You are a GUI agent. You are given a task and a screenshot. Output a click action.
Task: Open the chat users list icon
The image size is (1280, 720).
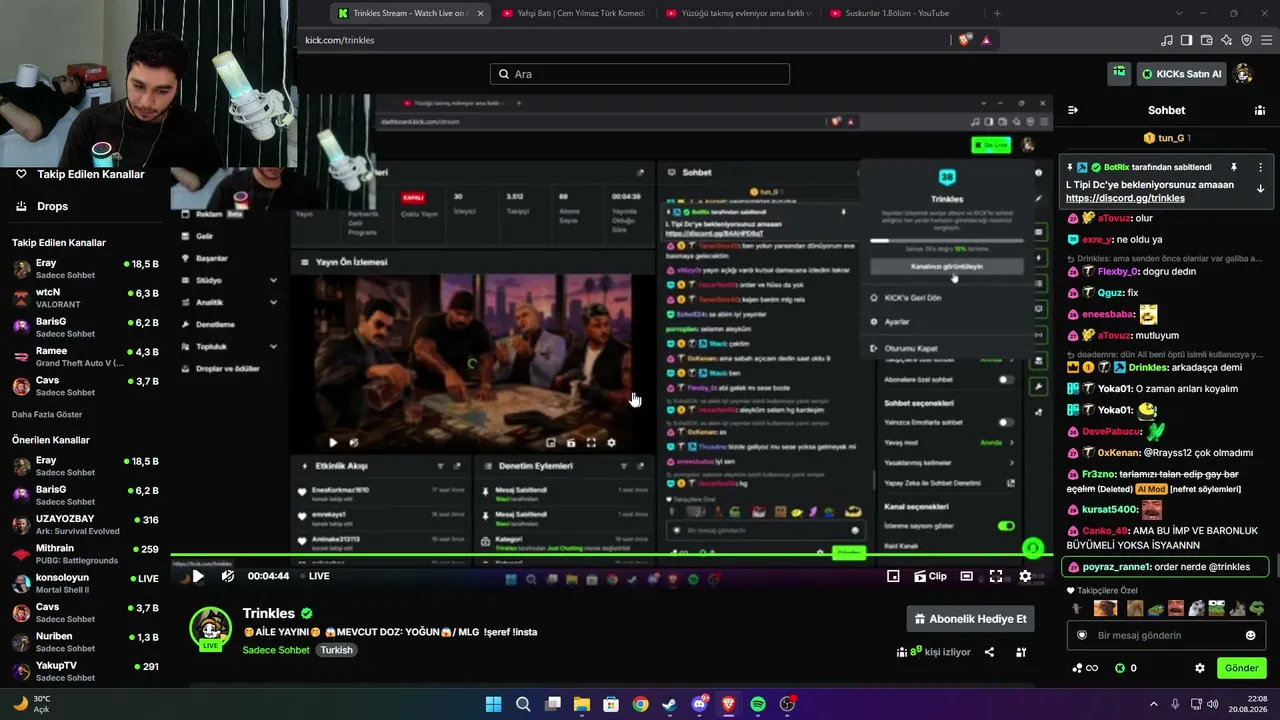1260,110
